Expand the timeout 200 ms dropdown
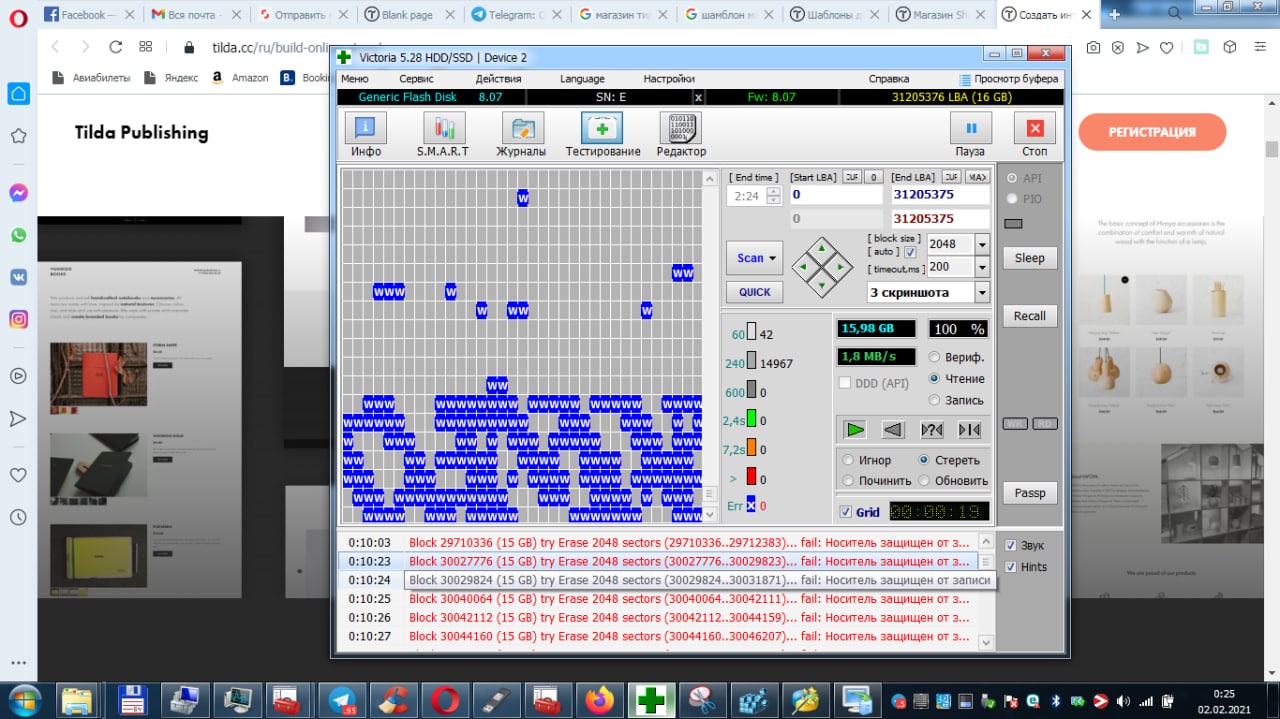This screenshot has height=719, width=1280. click(981, 267)
